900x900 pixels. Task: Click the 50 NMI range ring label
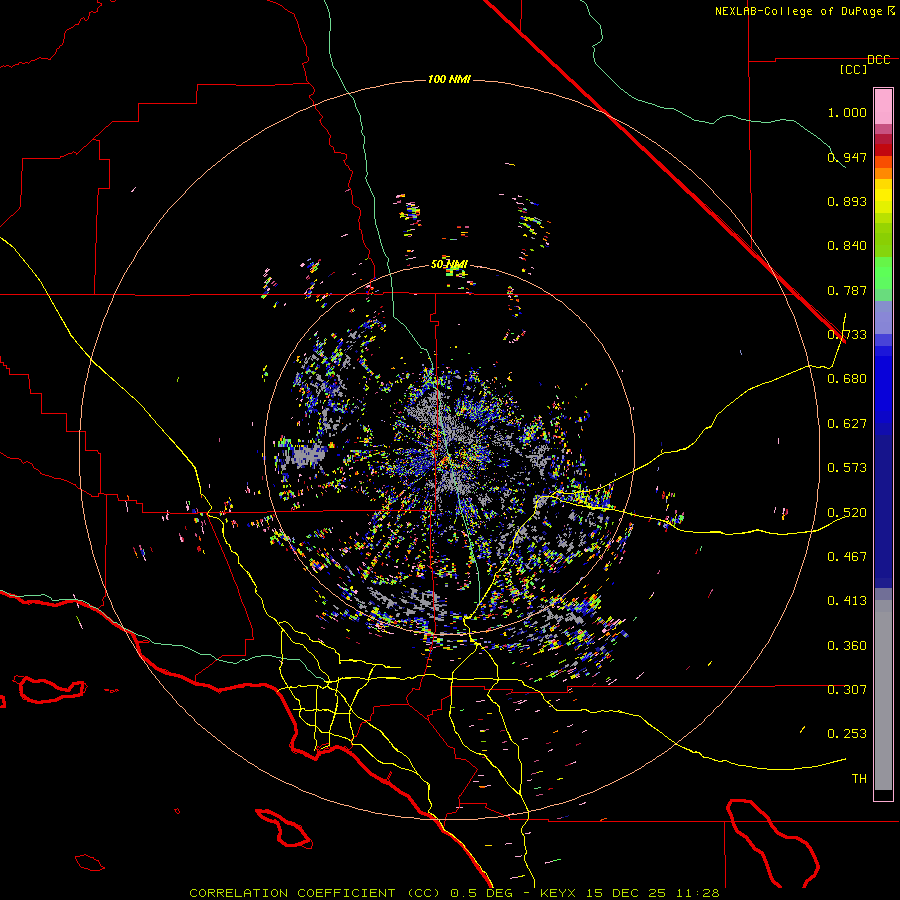coord(449,265)
